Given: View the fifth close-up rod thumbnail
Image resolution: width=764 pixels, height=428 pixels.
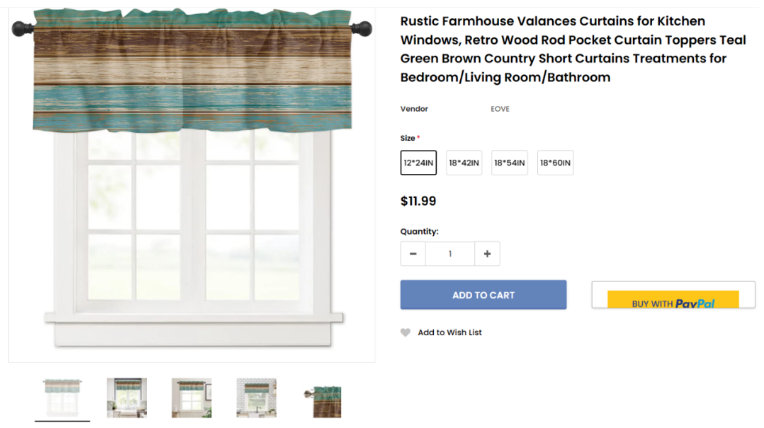Looking at the screenshot, I should 323,402.
